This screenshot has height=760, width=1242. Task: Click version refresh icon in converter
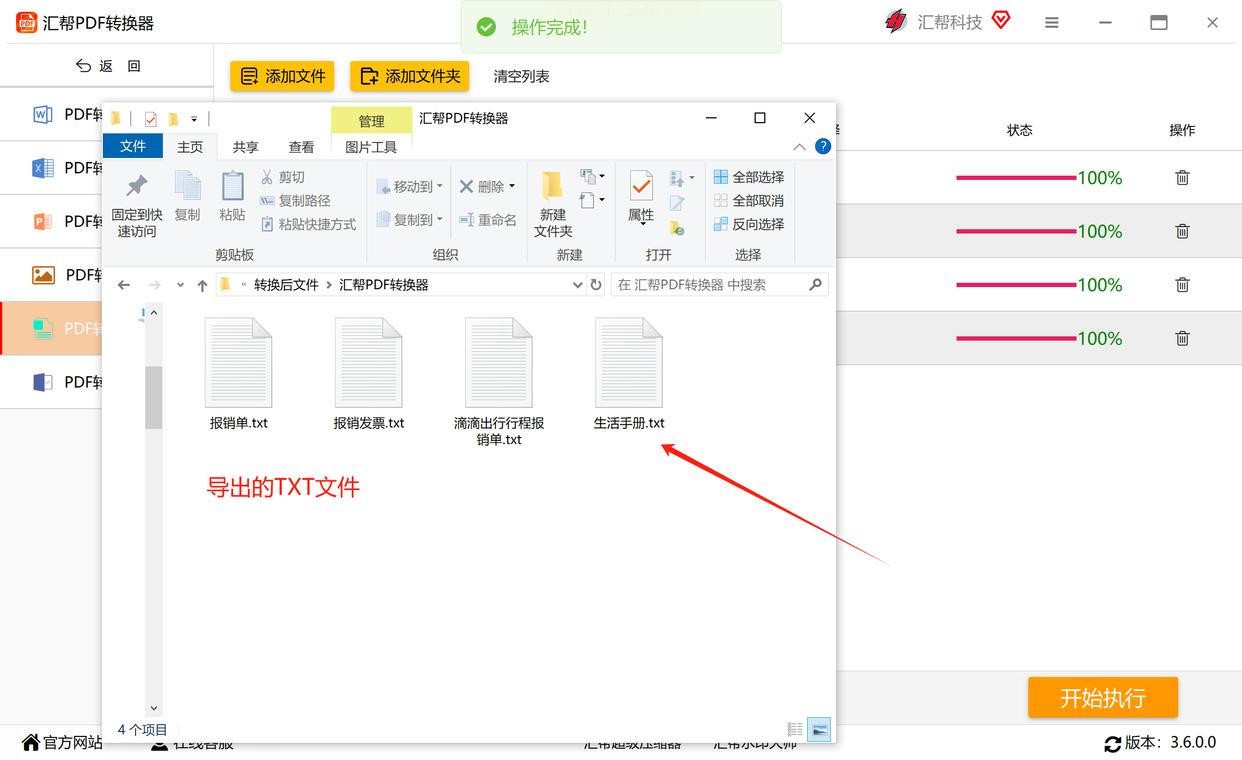[x=1112, y=743]
